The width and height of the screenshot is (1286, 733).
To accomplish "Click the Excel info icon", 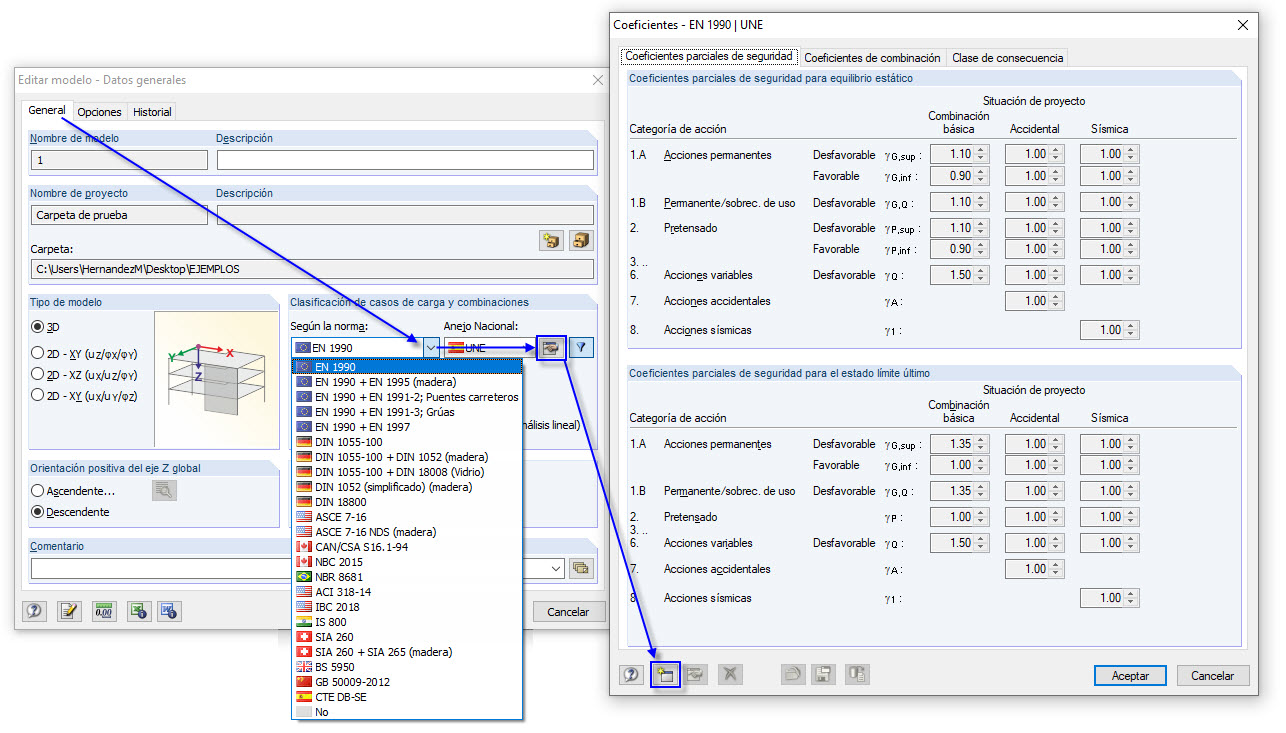I will click(x=139, y=611).
